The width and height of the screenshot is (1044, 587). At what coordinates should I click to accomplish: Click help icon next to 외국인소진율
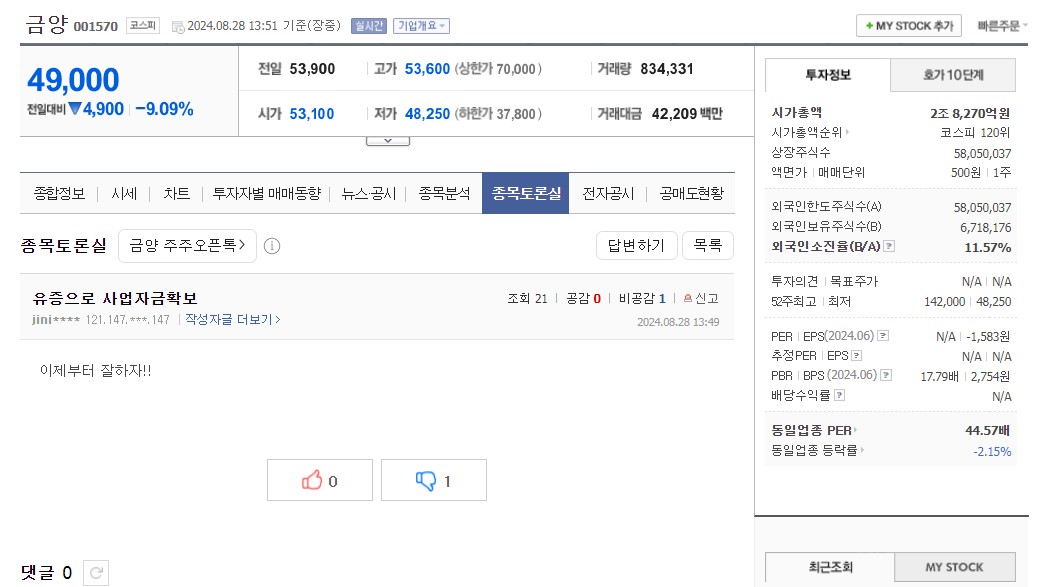click(889, 246)
